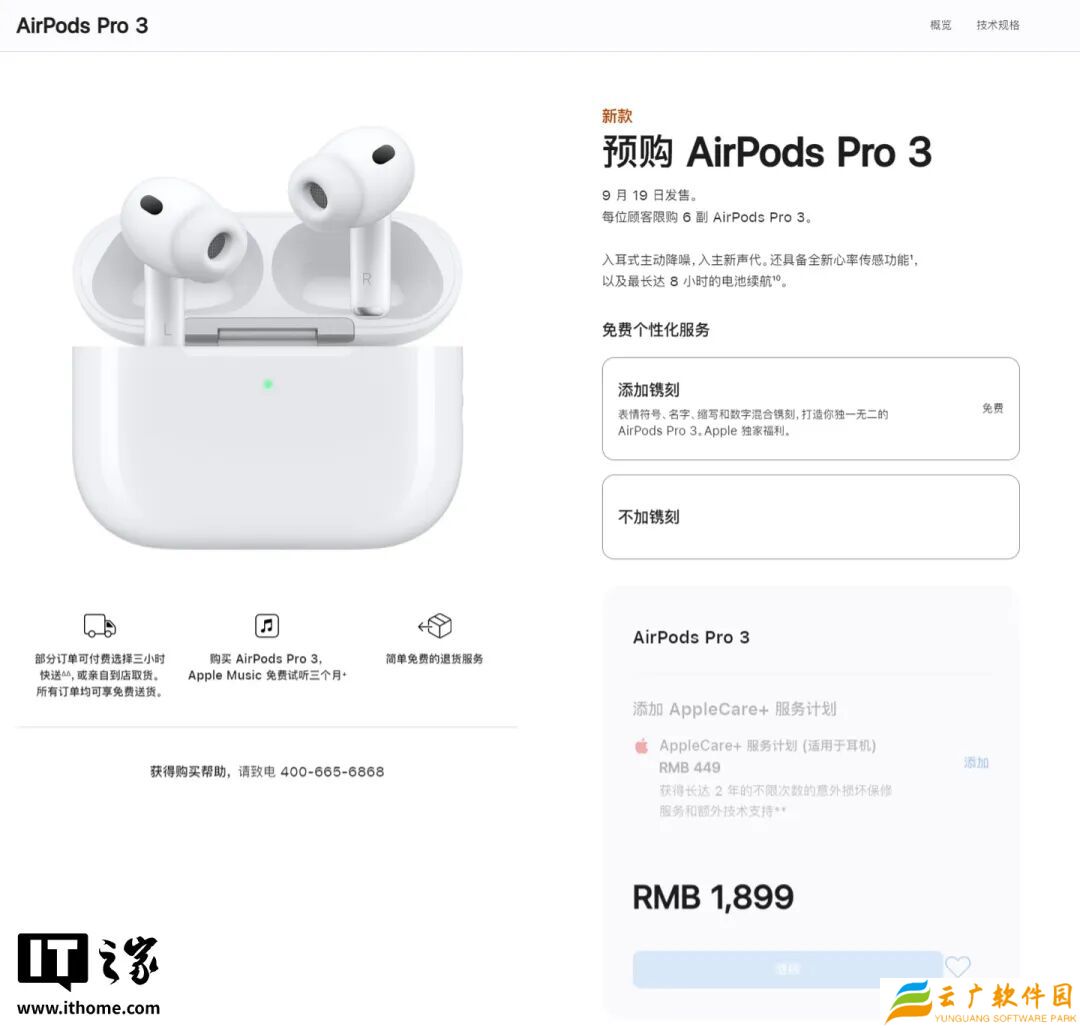Screen dimensions: 1080x1028
Task: Click the return box icon
Action: tap(435, 626)
